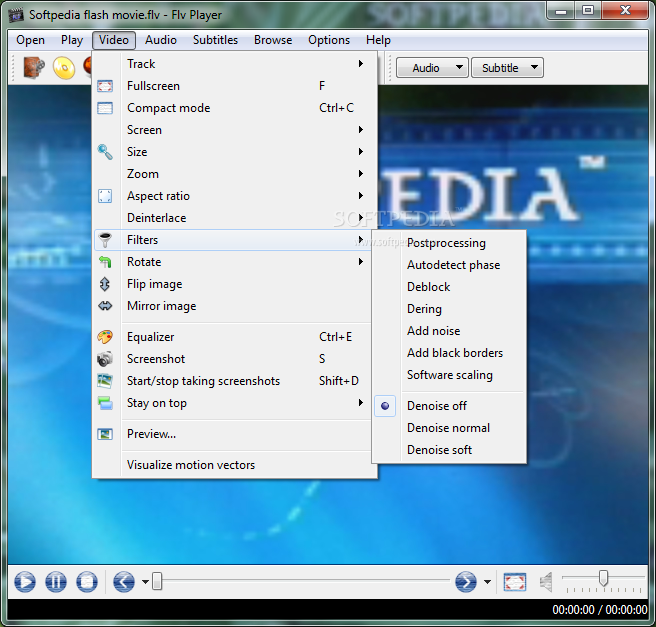
Task: Click the Preview picture icon
Action: pyautogui.click(x=105, y=434)
